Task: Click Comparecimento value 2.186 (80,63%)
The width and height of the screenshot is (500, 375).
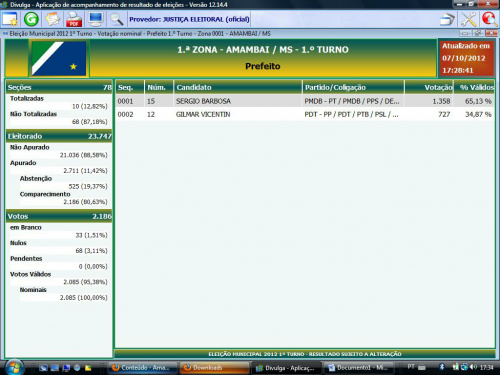Action: click(x=85, y=202)
